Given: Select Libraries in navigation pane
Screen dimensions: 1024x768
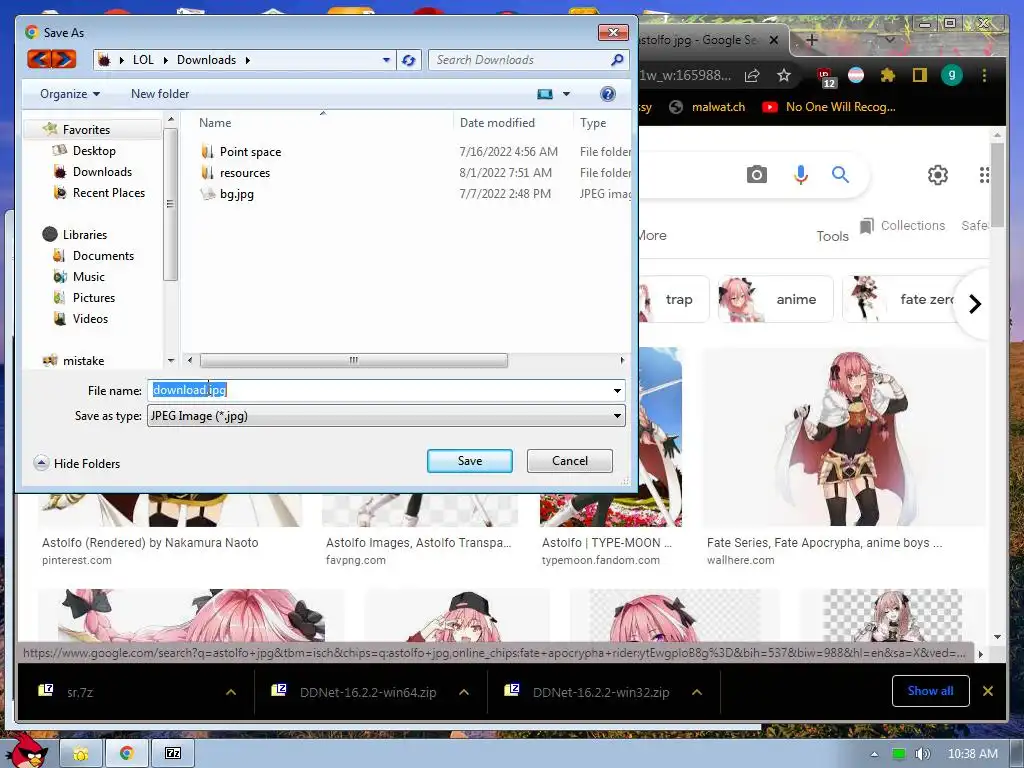Looking at the screenshot, I should tap(84, 234).
